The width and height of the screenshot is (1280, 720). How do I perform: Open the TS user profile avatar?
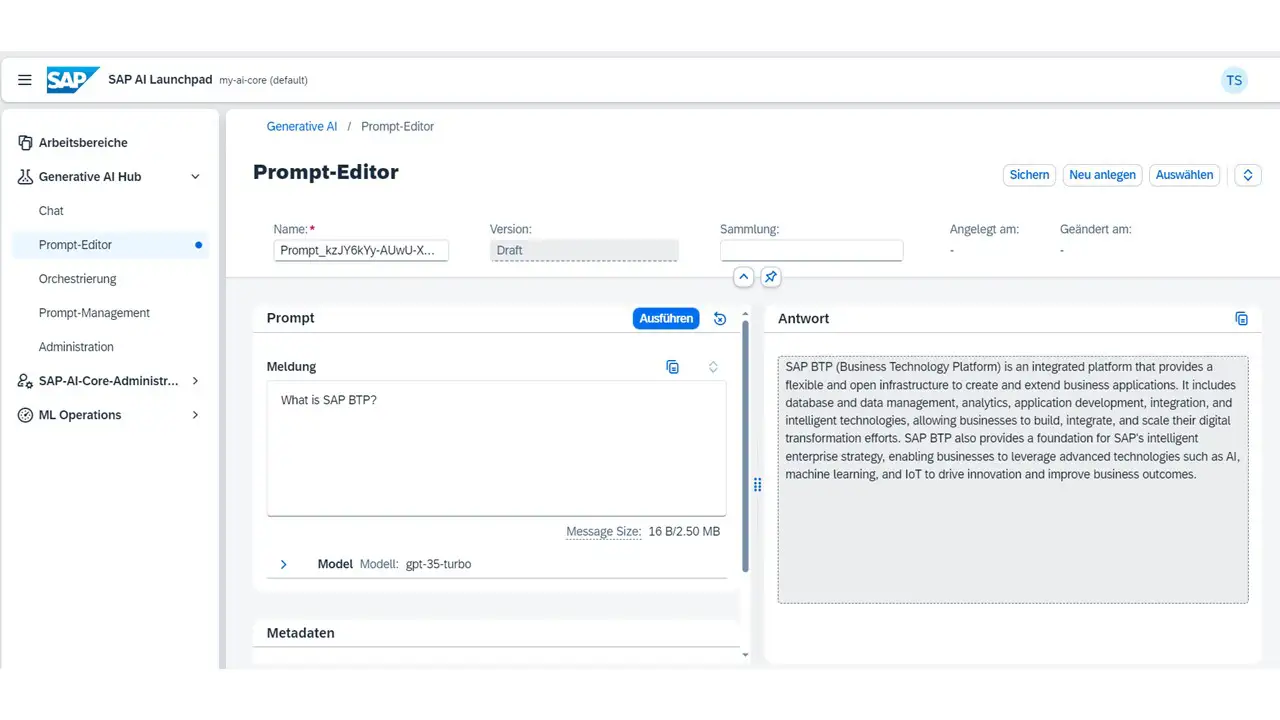(1234, 81)
